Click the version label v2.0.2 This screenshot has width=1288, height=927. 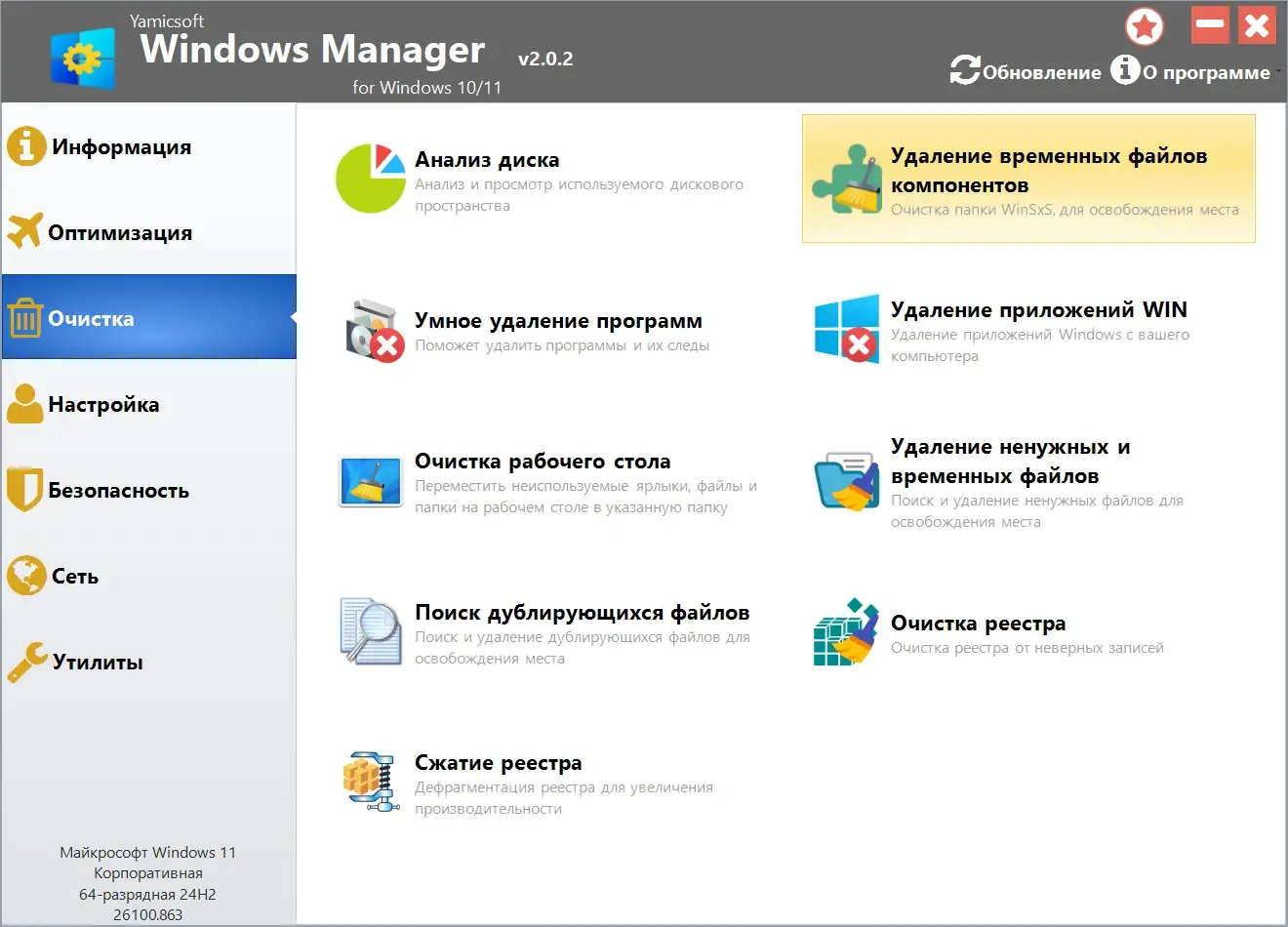pyautogui.click(x=545, y=59)
